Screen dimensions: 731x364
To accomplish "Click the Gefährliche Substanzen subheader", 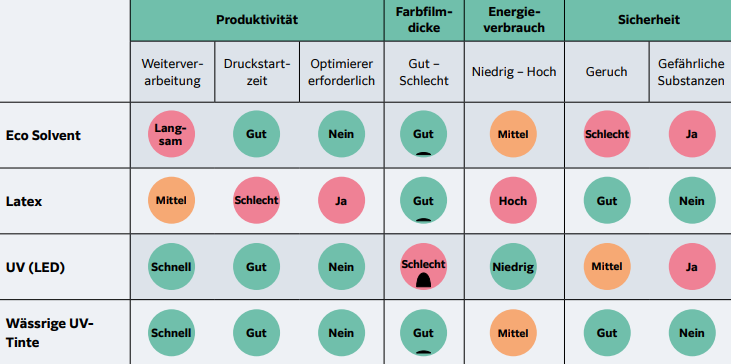I will (690, 72).
